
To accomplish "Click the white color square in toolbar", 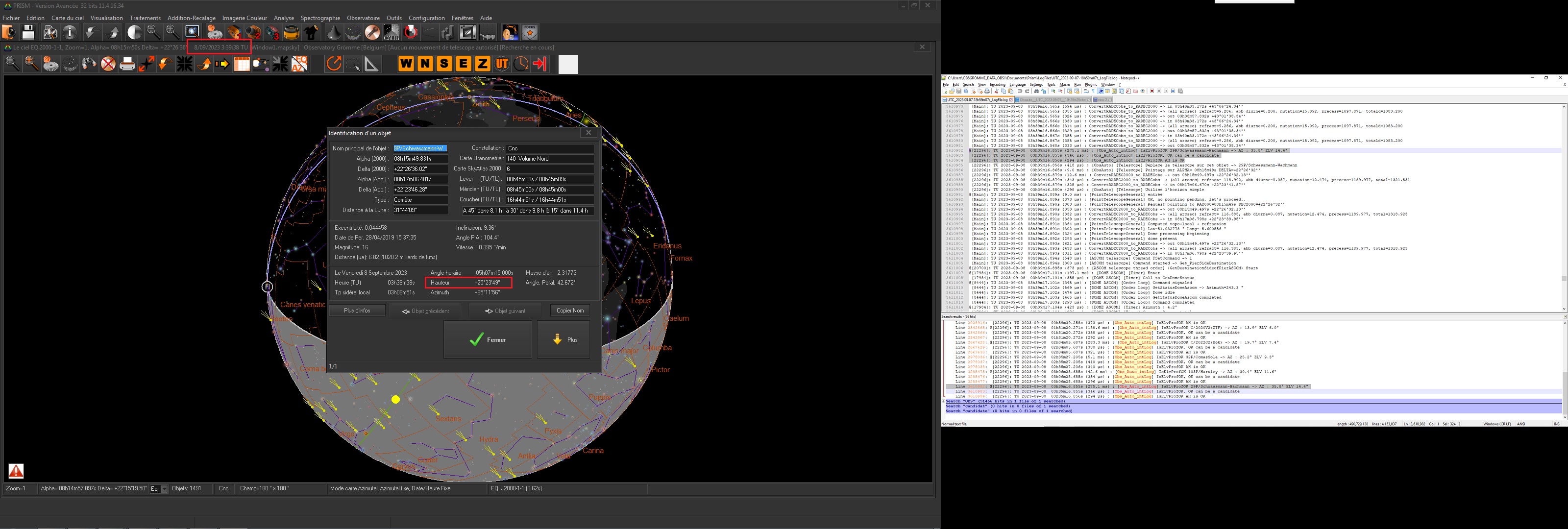I will coord(567,64).
